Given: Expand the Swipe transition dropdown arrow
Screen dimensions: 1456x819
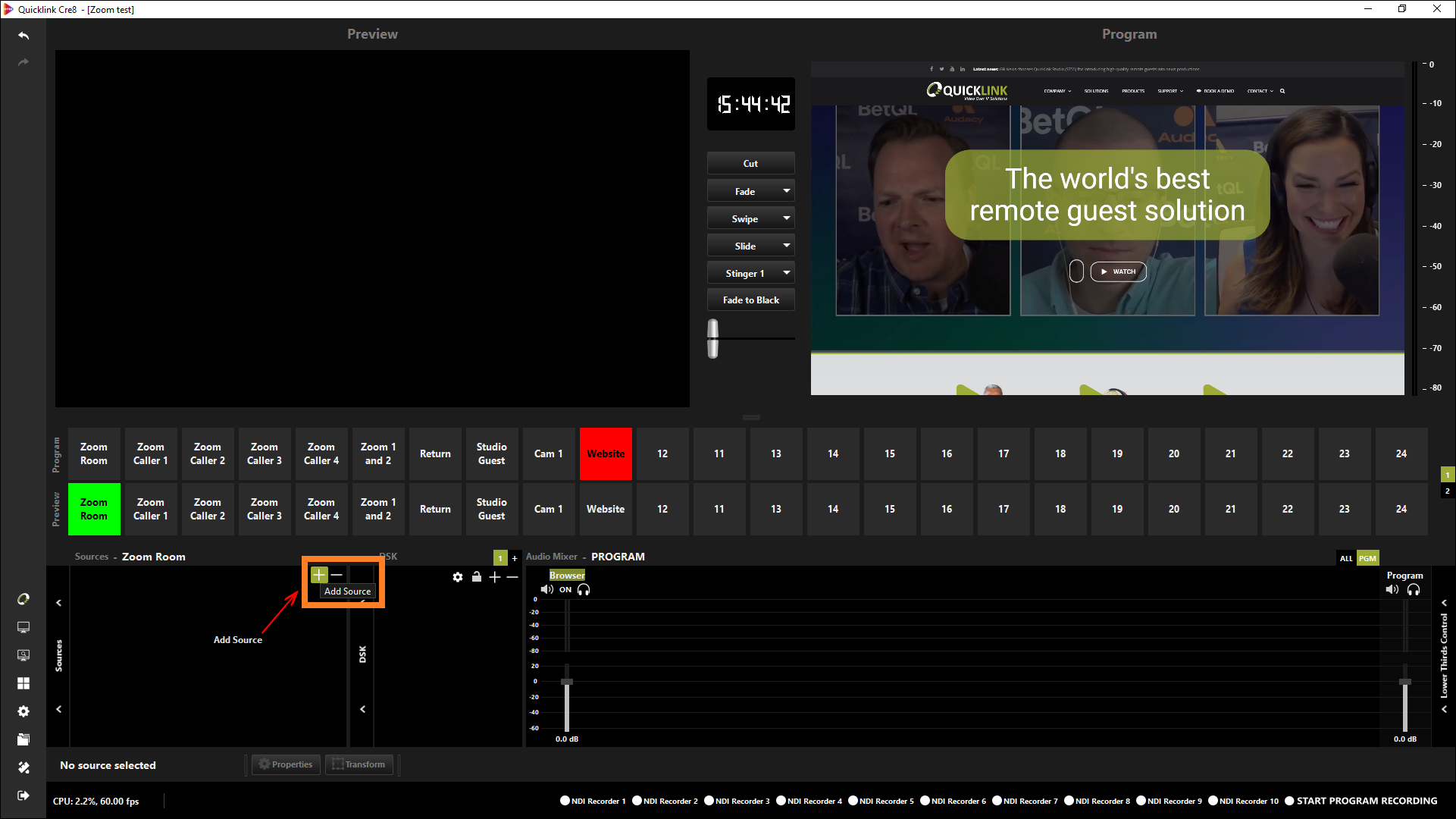Looking at the screenshot, I should pyautogui.click(x=786, y=218).
